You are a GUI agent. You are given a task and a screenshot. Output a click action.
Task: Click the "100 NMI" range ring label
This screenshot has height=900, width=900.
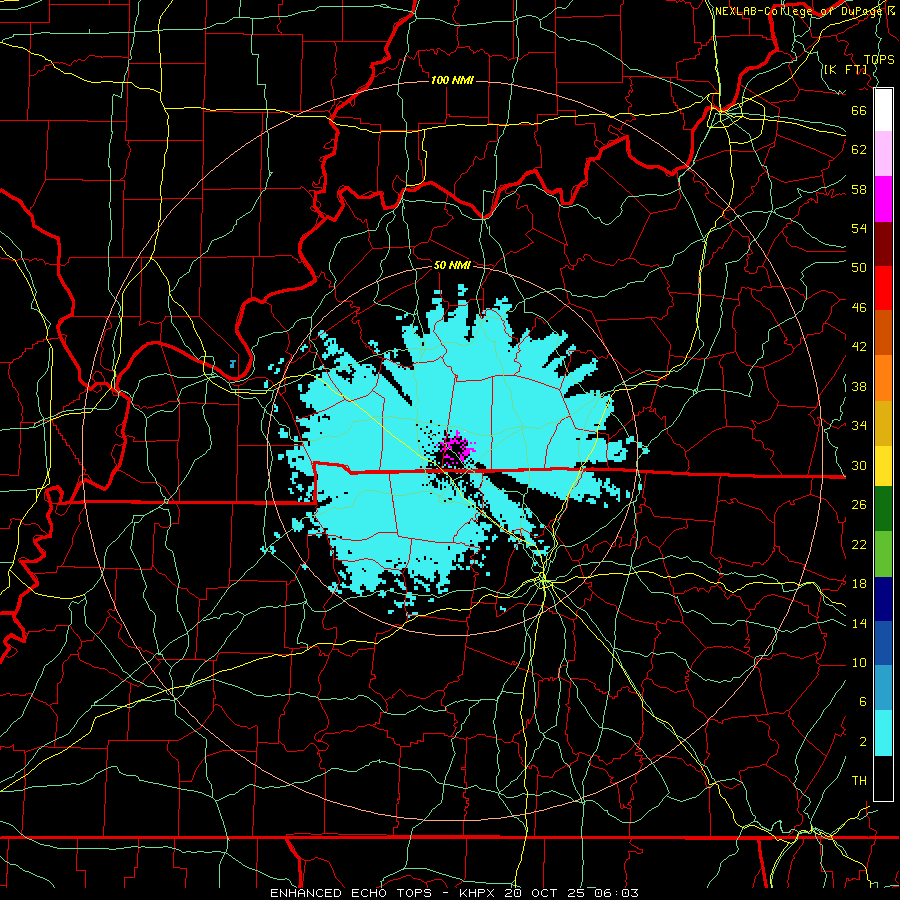(452, 80)
